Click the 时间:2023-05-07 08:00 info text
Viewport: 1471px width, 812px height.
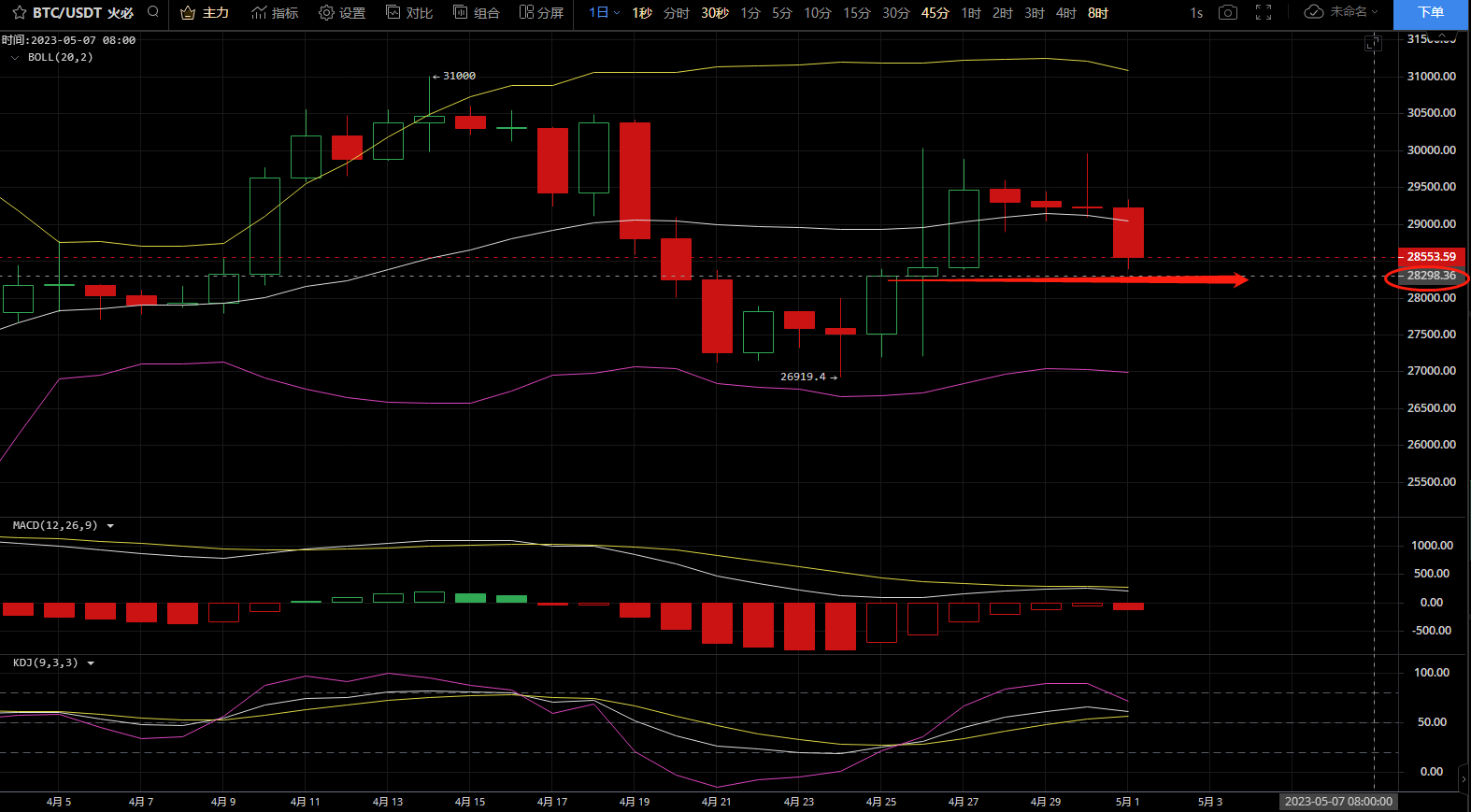click(69, 40)
